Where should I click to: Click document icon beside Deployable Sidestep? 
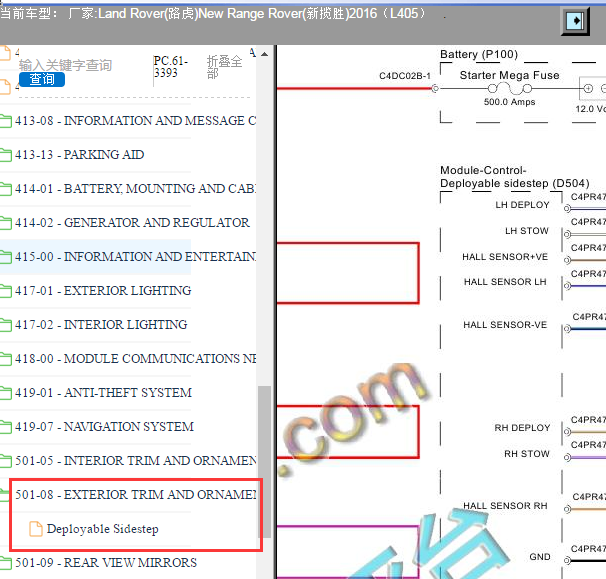(36, 529)
